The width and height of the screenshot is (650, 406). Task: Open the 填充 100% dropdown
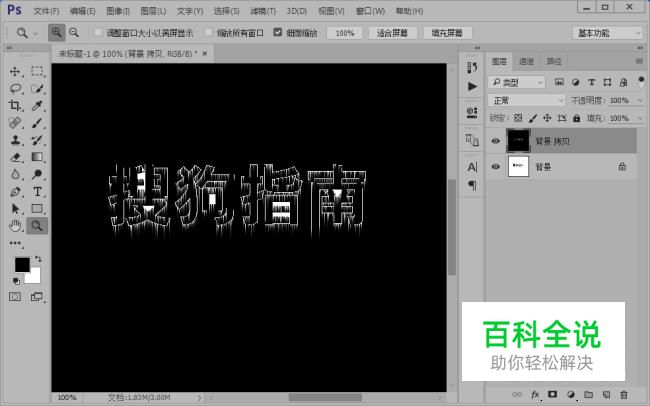(x=640, y=118)
